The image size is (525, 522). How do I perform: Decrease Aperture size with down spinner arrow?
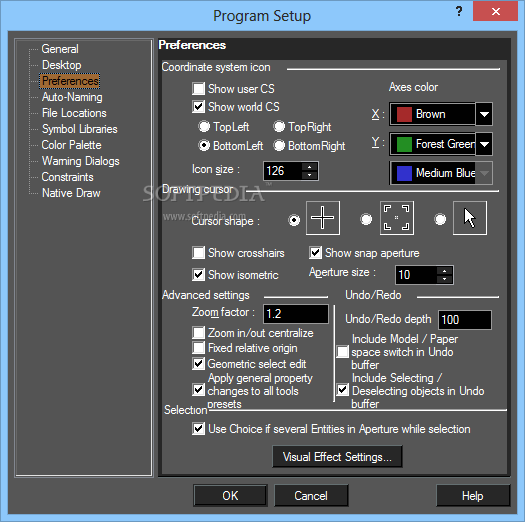click(444, 279)
